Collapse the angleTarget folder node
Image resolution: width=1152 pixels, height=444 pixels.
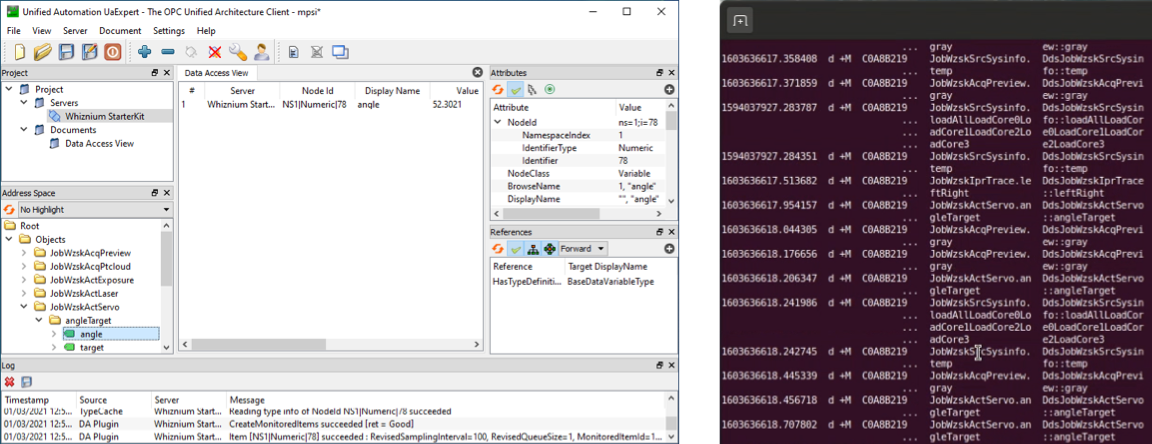[38, 321]
